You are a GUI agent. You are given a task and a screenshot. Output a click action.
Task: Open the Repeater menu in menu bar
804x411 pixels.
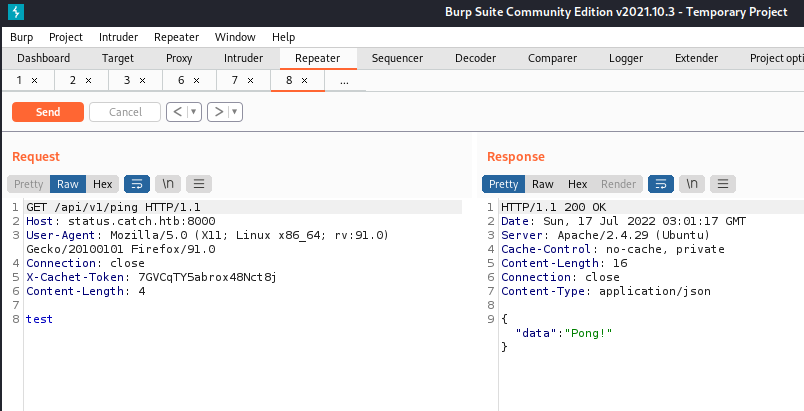tap(176, 37)
